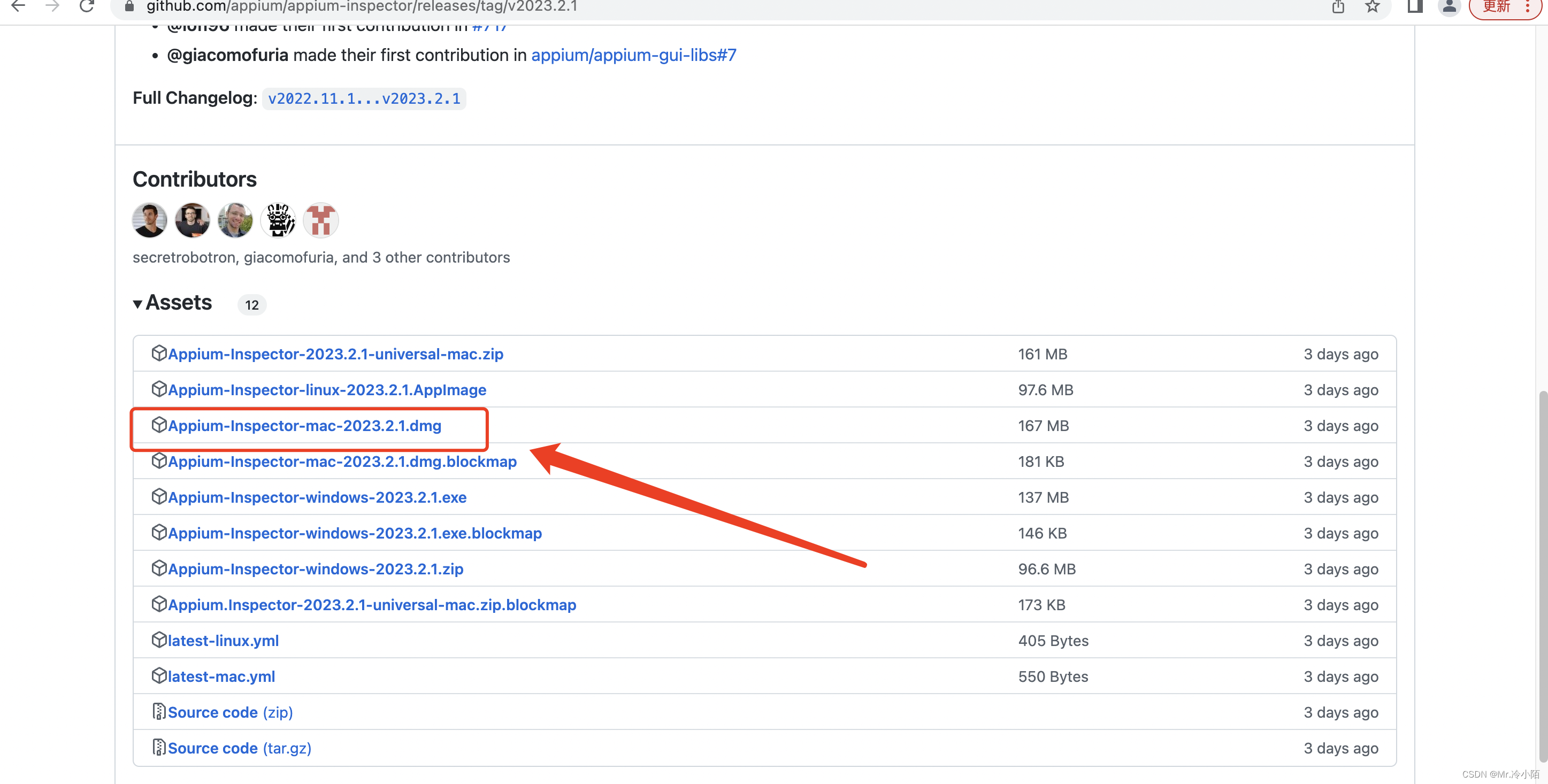Click package icon beside windows-2023.2.1.zip
The width and height of the screenshot is (1548, 784).
pos(159,568)
